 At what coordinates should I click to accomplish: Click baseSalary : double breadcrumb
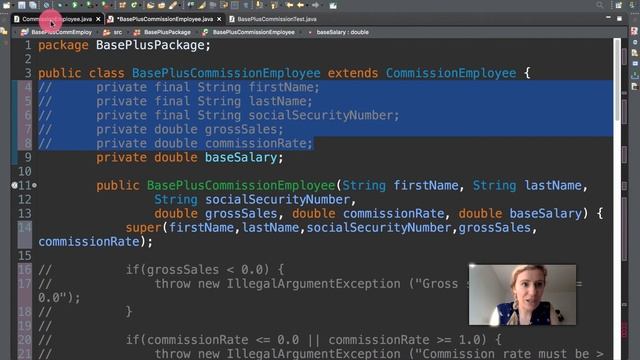click(342, 32)
